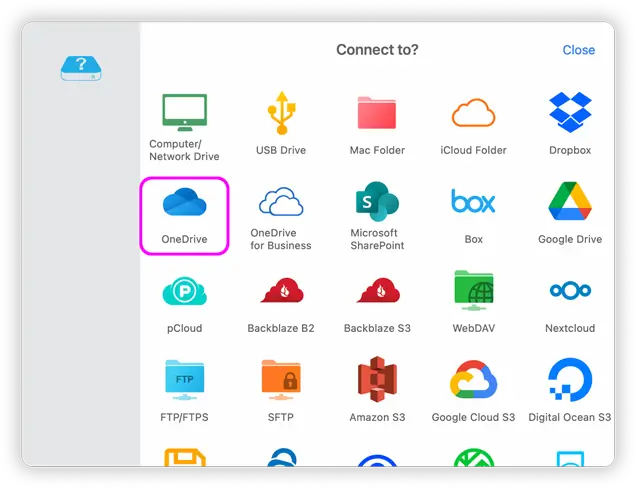Click Close to dismiss dialog
The image size is (636, 488).
[x=578, y=50]
